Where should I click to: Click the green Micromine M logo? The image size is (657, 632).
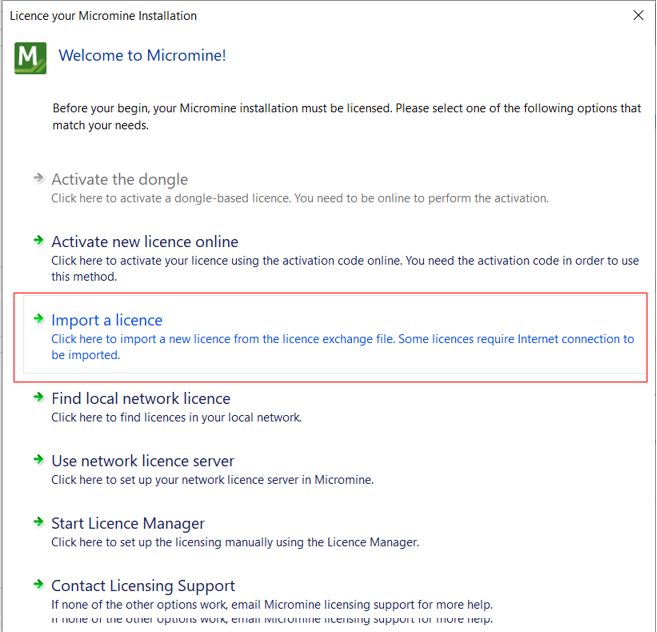[x=30, y=58]
